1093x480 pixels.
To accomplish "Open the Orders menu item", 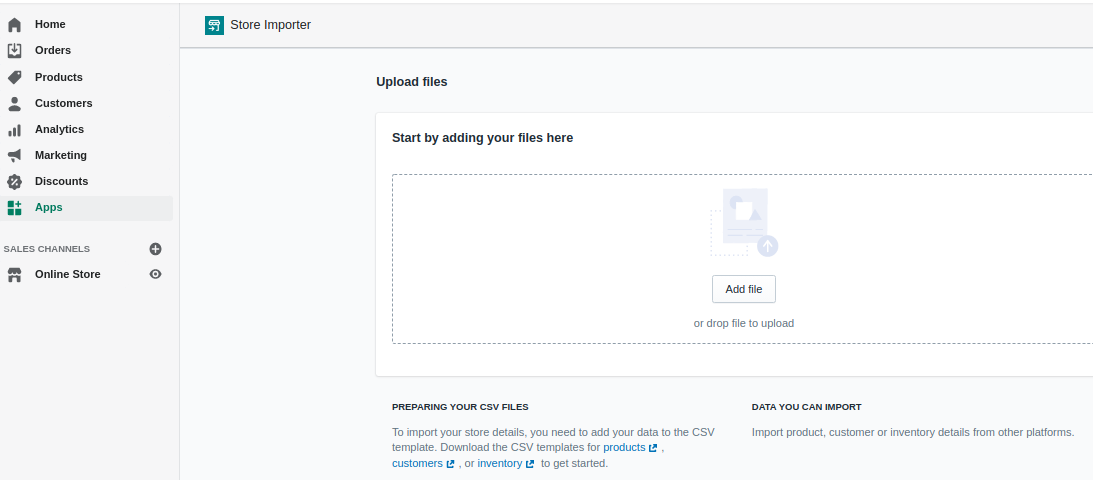I will pyautogui.click(x=52, y=50).
